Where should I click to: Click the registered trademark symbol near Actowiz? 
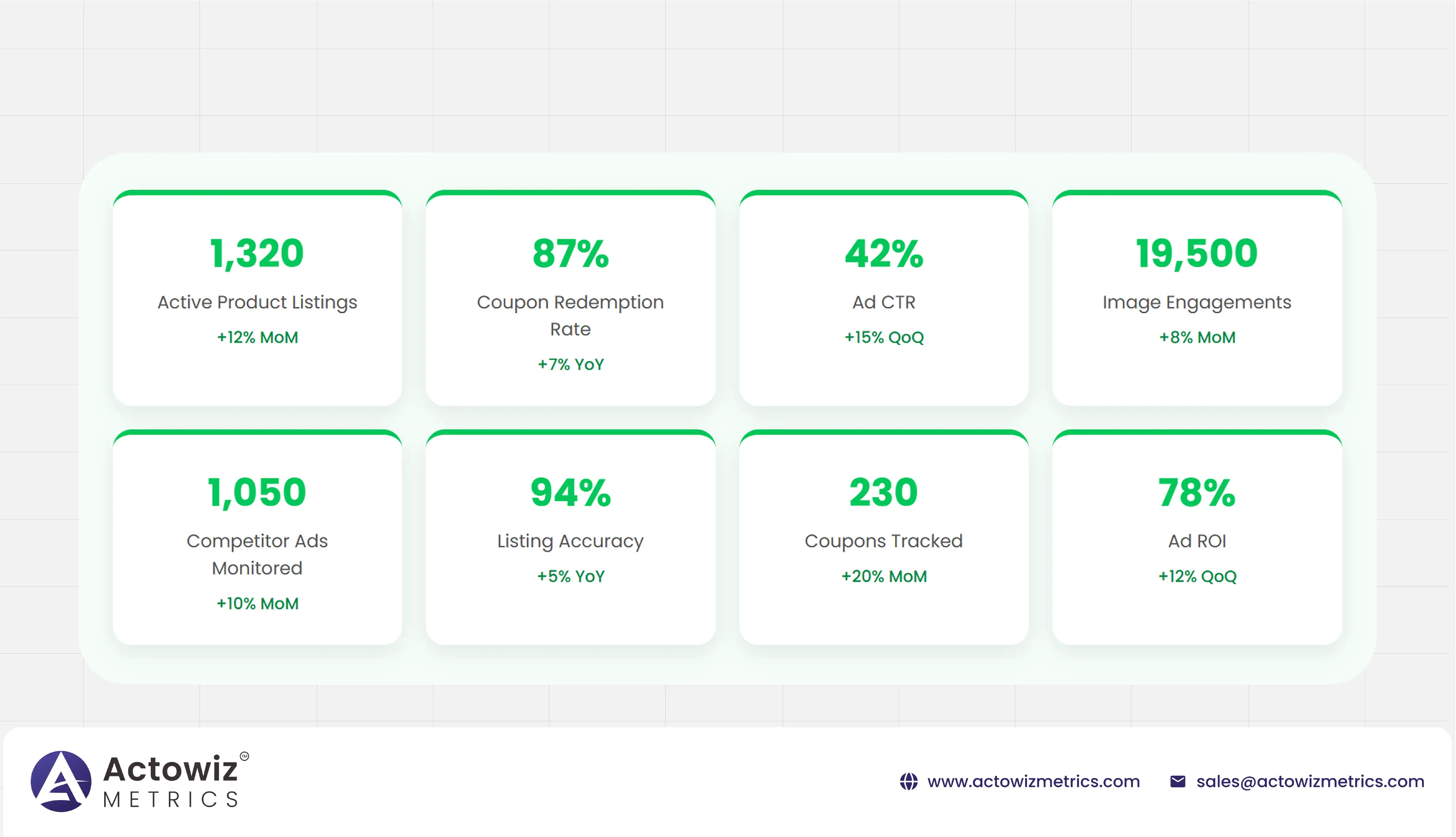click(x=244, y=756)
